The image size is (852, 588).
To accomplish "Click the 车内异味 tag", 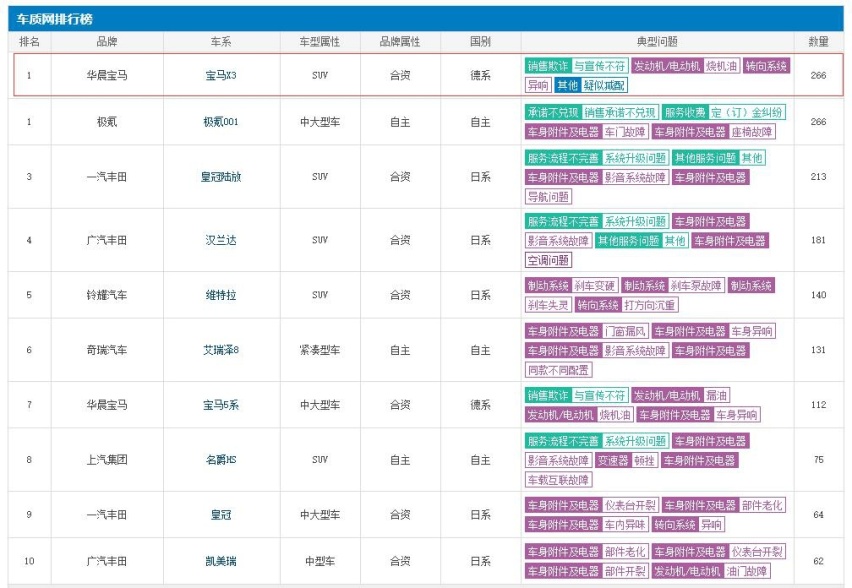I will pos(625,524).
